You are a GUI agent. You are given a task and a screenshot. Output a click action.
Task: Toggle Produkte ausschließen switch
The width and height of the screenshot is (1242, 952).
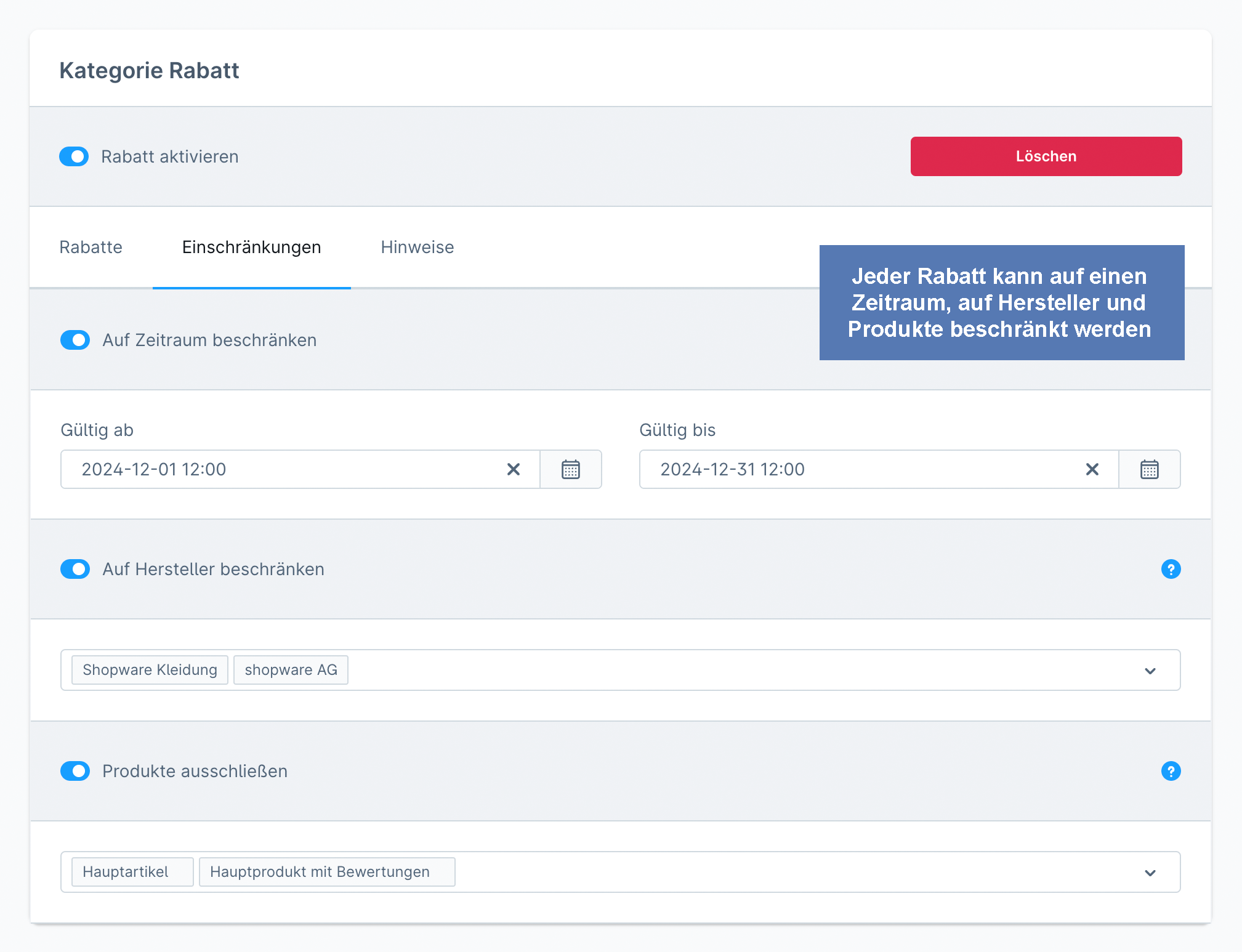coord(75,771)
